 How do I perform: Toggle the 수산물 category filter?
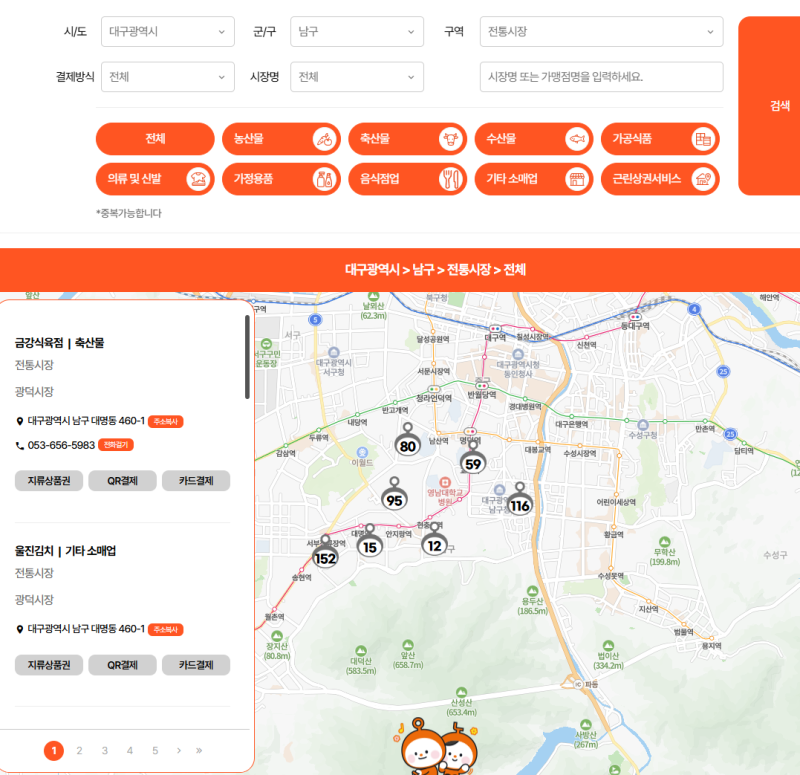point(534,139)
